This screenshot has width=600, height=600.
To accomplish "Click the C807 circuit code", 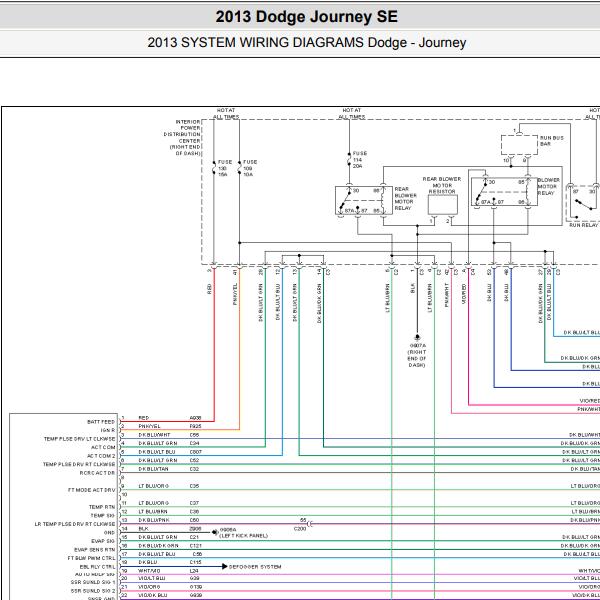I will coord(196,452).
